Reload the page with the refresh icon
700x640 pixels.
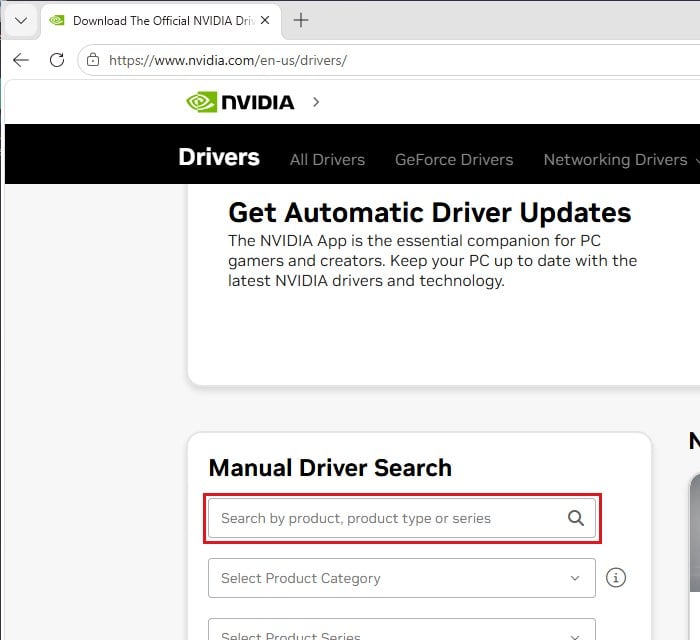(x=57, y=60)
